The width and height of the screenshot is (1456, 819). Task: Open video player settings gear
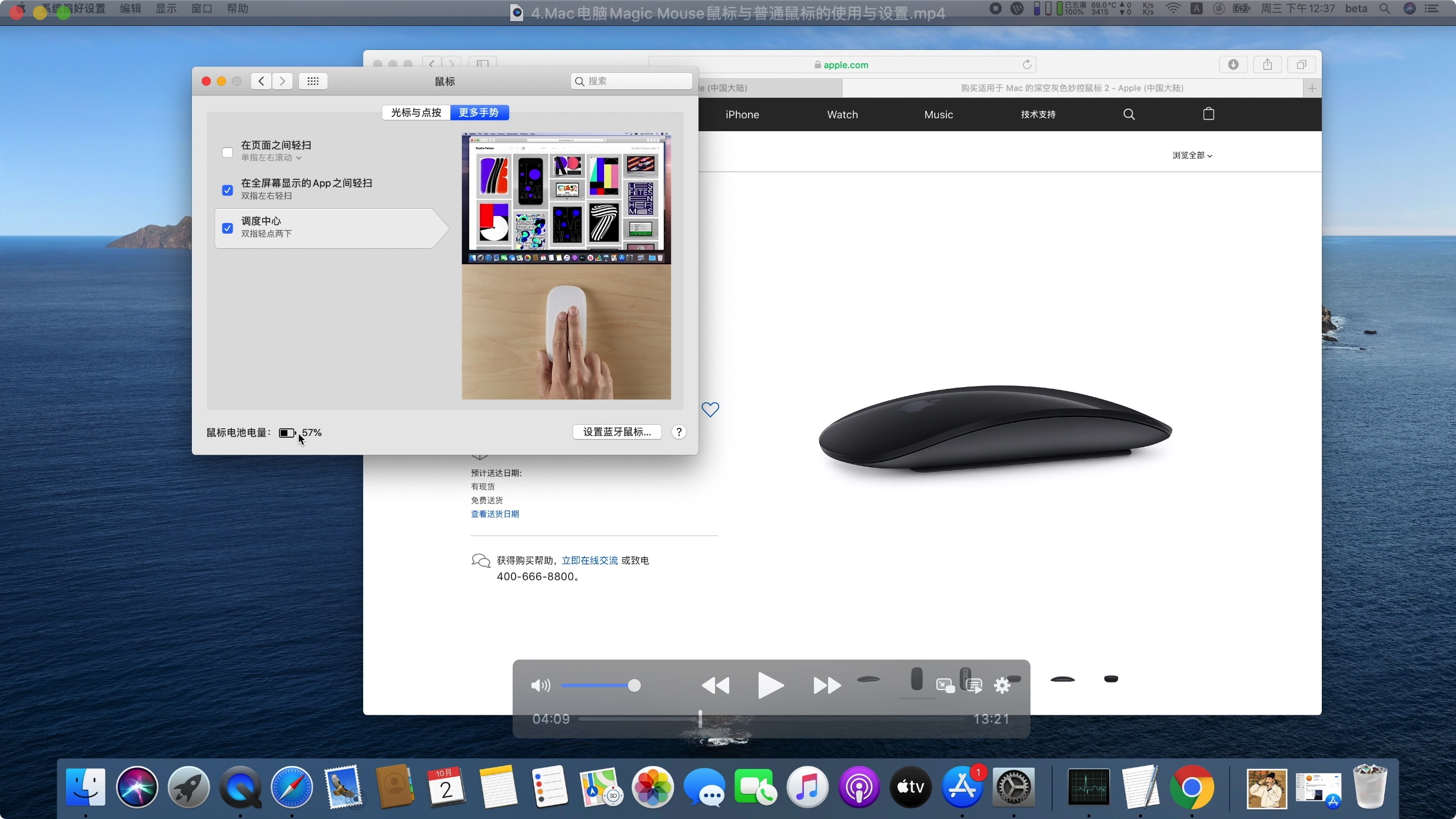point(1002,685)
